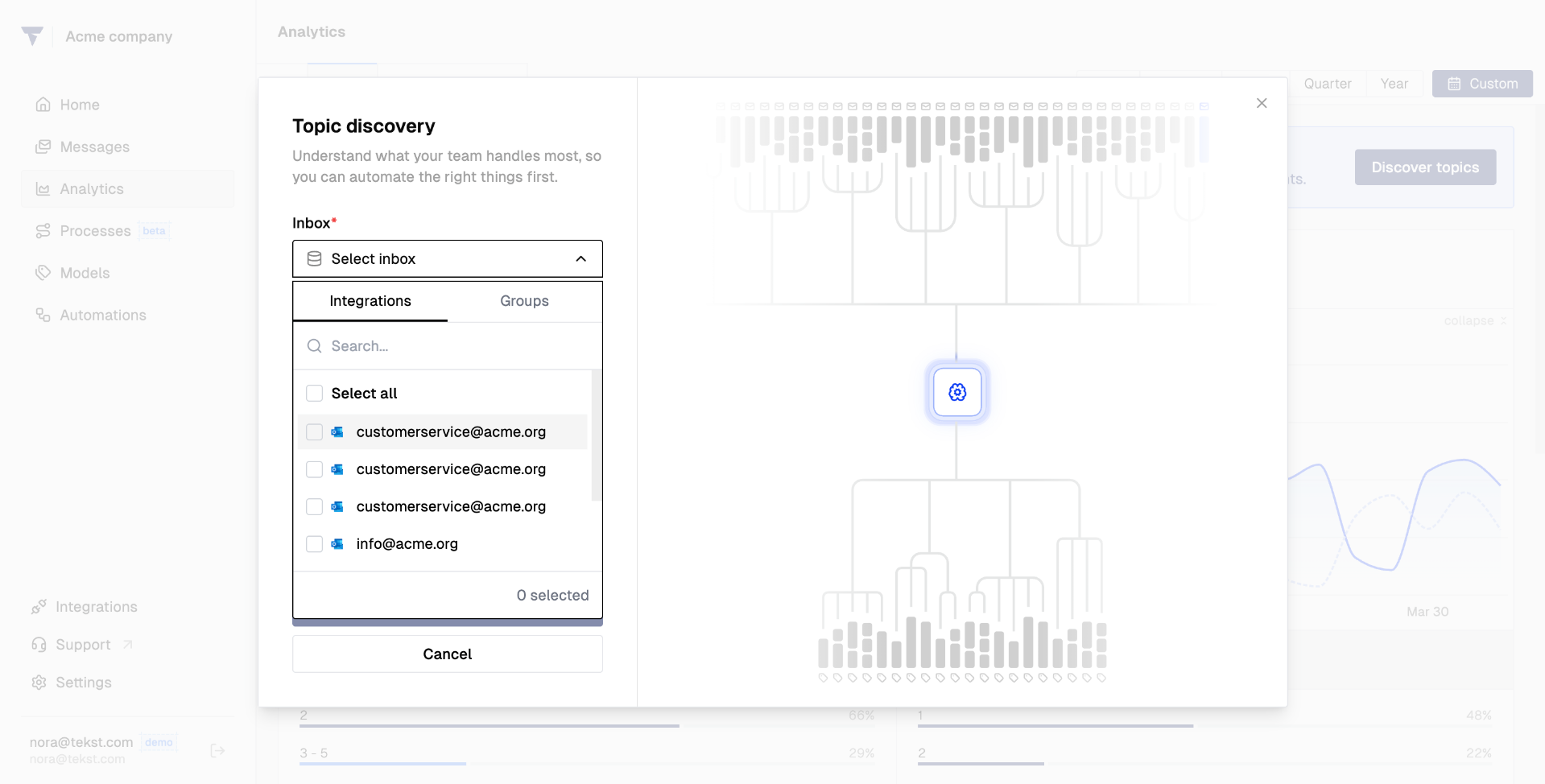Screen dimensions: 1545x784
Task: Click the Acme company workspace name
Action: click(119, 36)
